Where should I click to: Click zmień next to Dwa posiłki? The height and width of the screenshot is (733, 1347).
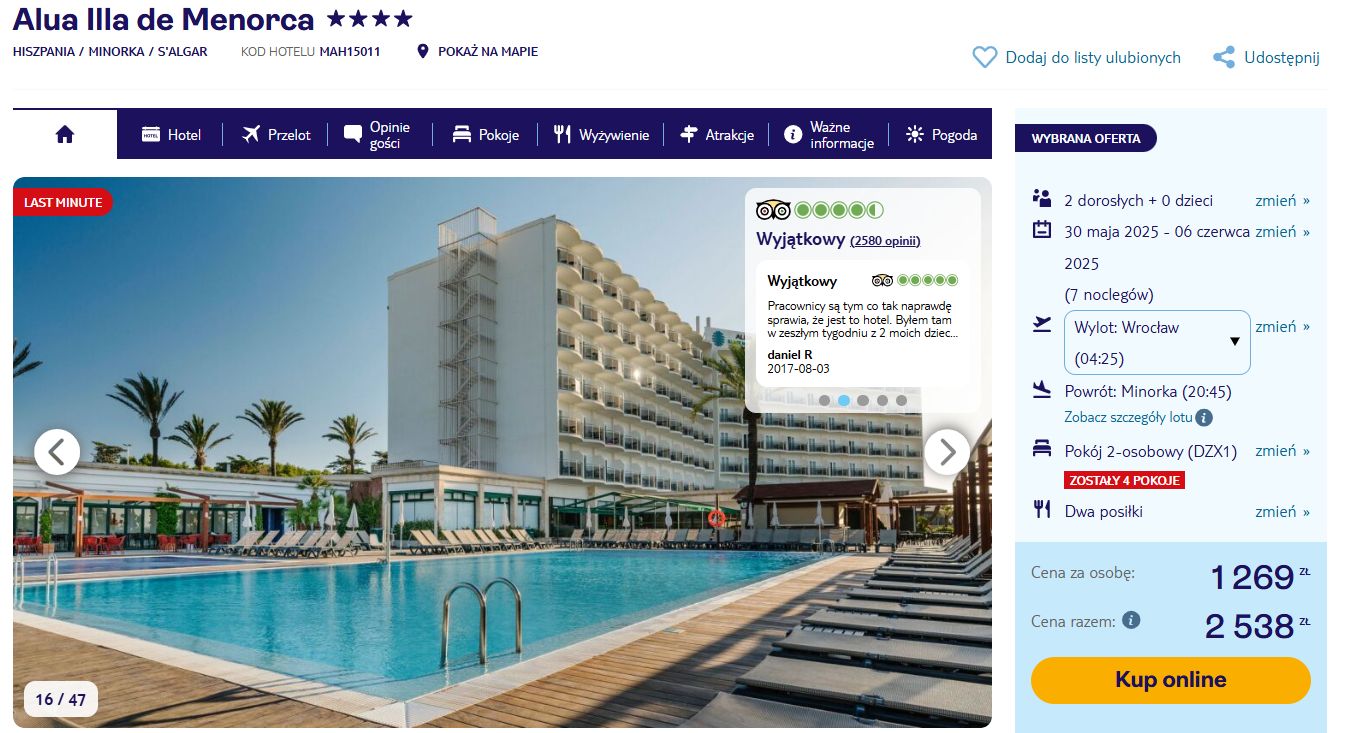1282,511
